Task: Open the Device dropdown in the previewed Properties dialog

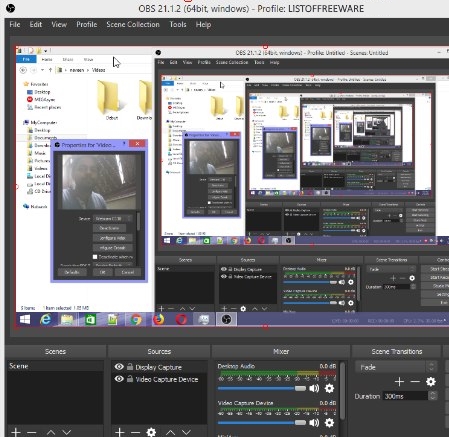Action: (x=113, y=219)
